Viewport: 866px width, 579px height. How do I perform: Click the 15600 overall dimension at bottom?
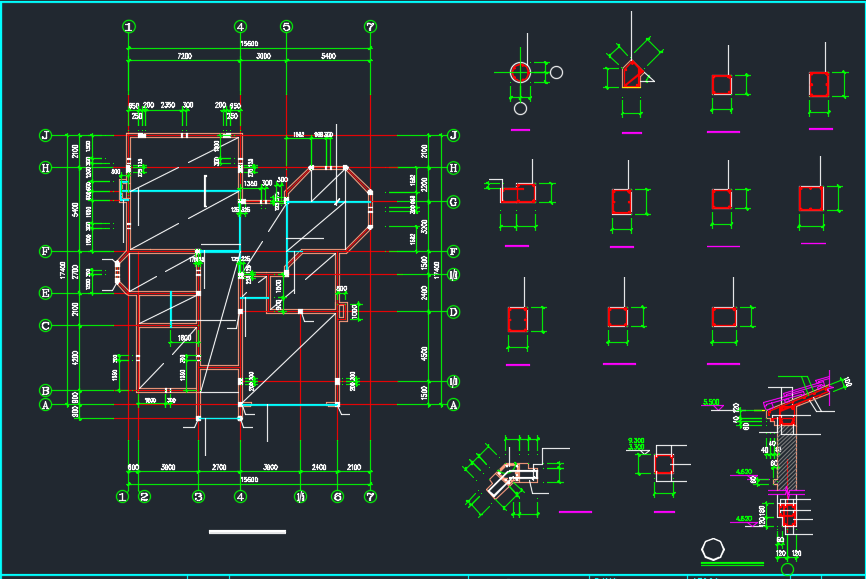[249, 480]
